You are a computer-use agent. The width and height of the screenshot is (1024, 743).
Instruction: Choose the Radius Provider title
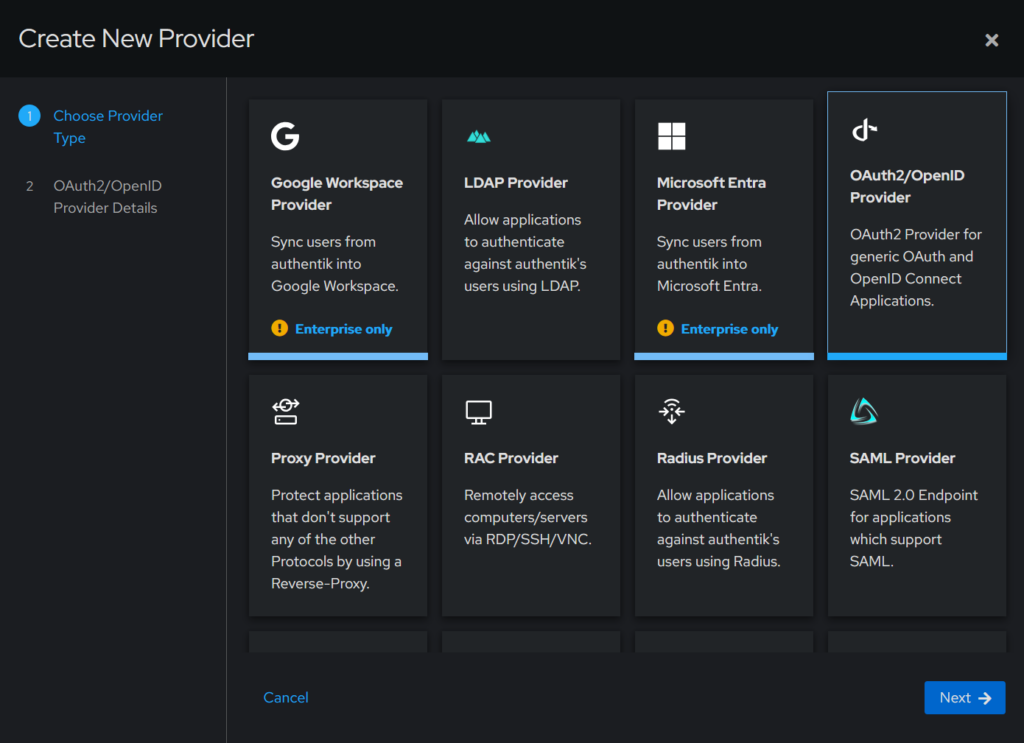[712, 458]
